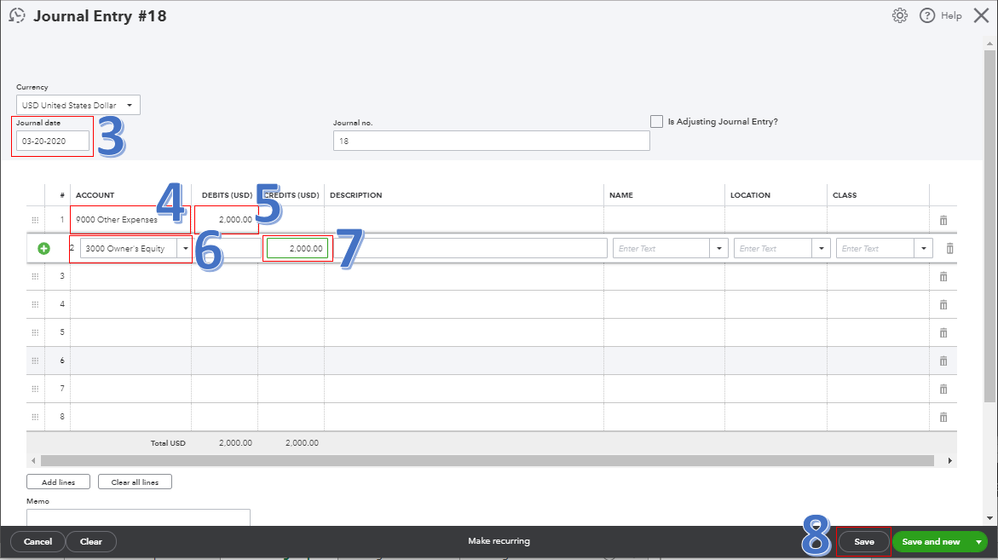Viewport: 998px width, 560px height.
Task: Click green add line plus icon
Action: tap(44, 248)
